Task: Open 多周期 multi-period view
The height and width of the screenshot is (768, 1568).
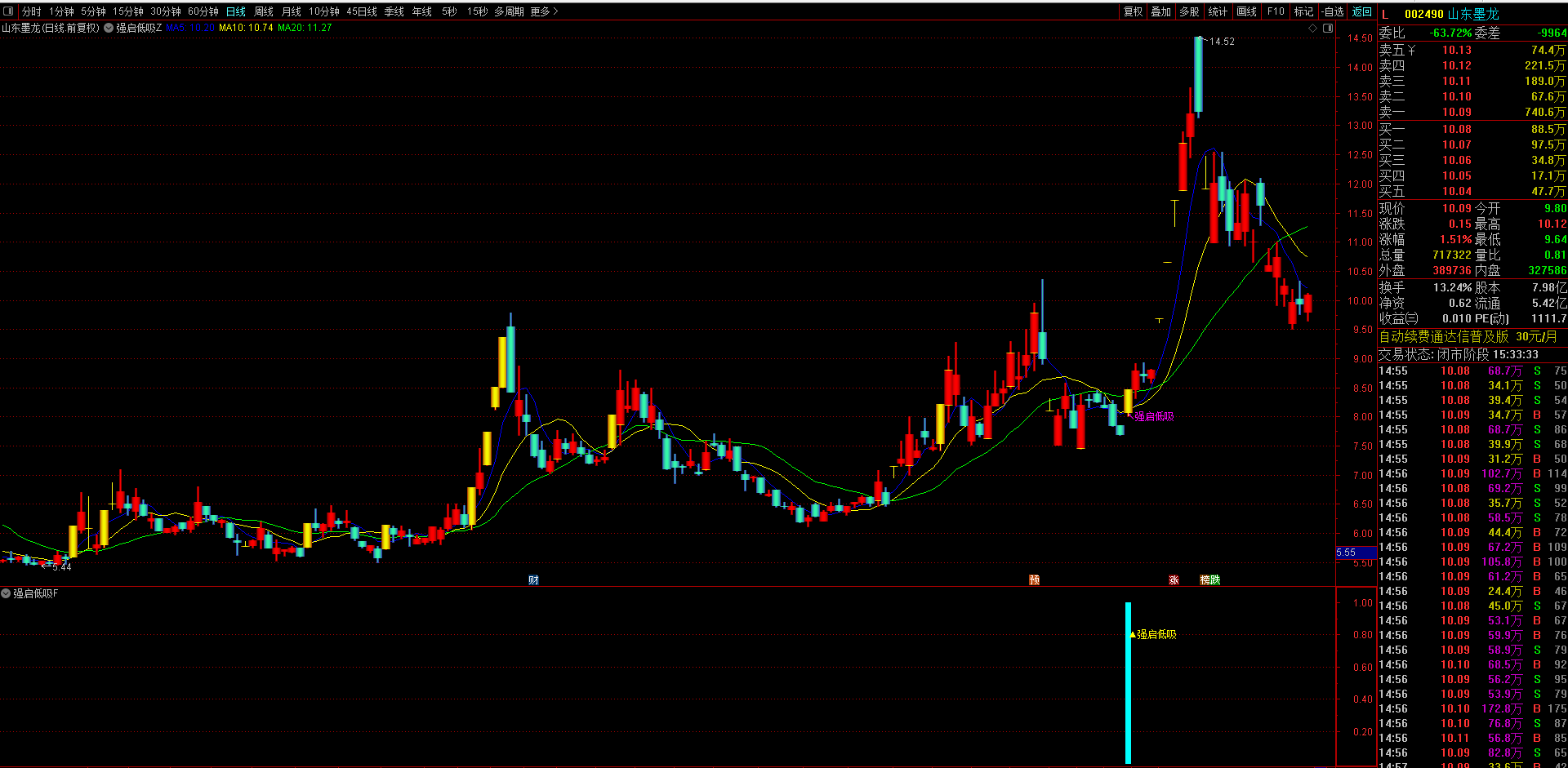Action: [509, 11]
